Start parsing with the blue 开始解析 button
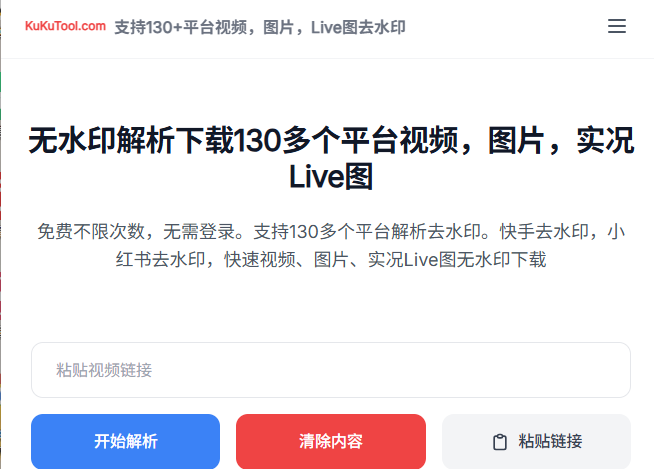This screenshot has width=654, height=469. tap(125, 441)
